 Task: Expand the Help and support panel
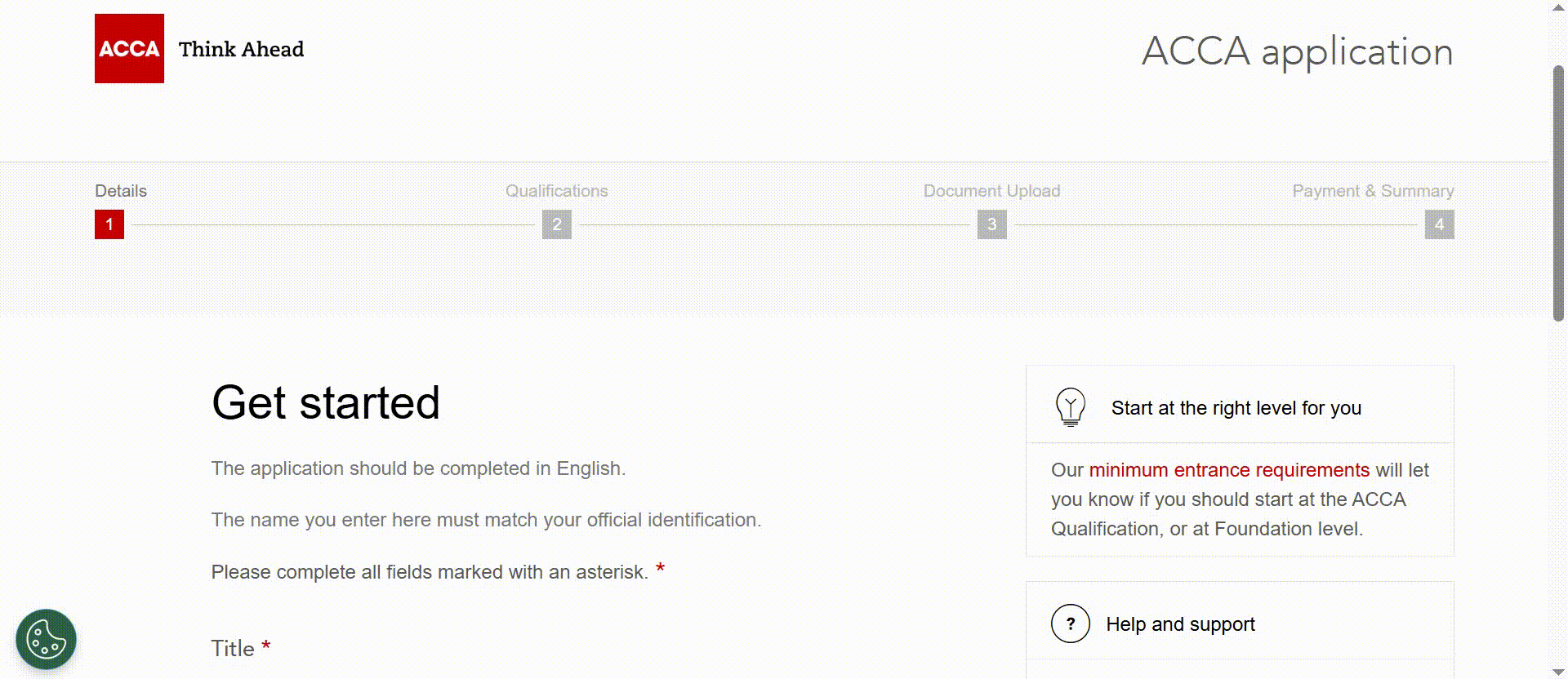coord(1180,624)
